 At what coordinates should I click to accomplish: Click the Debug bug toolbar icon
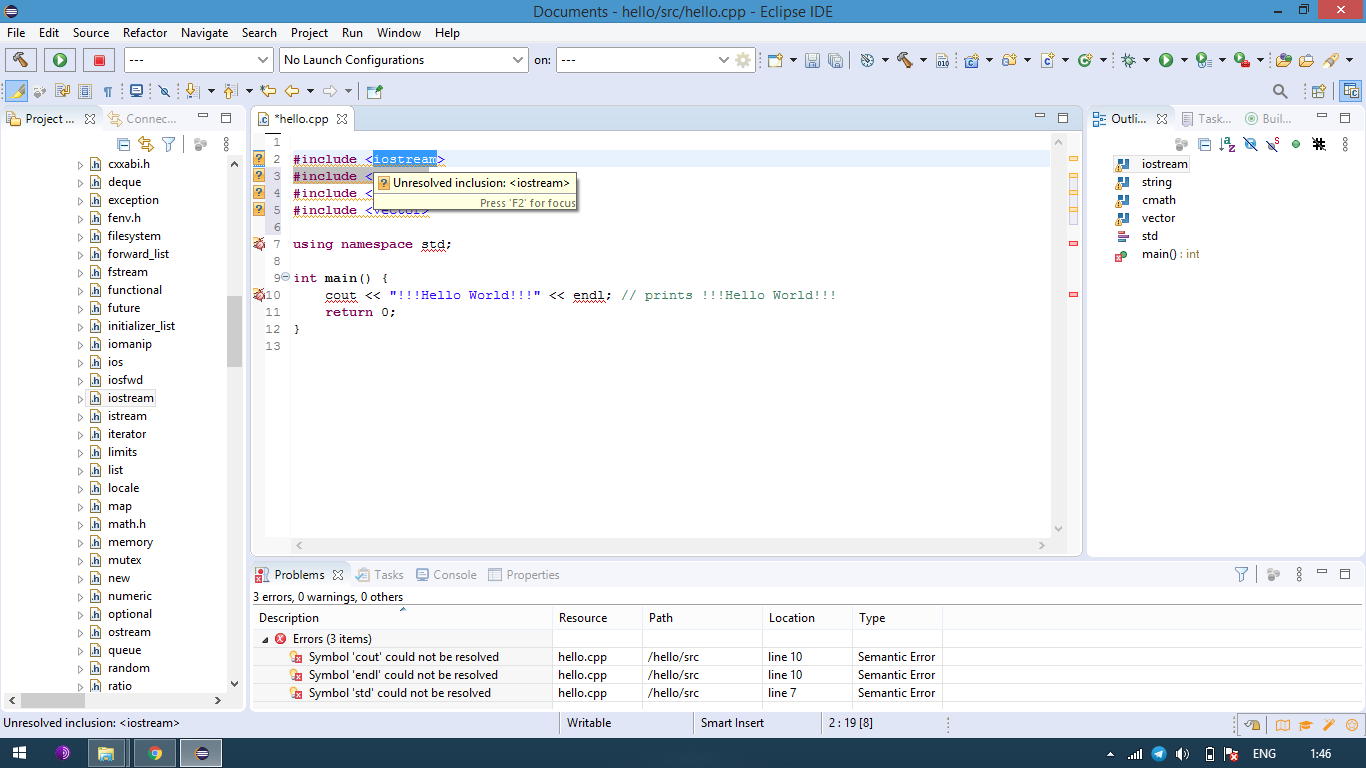point(1129,60)
